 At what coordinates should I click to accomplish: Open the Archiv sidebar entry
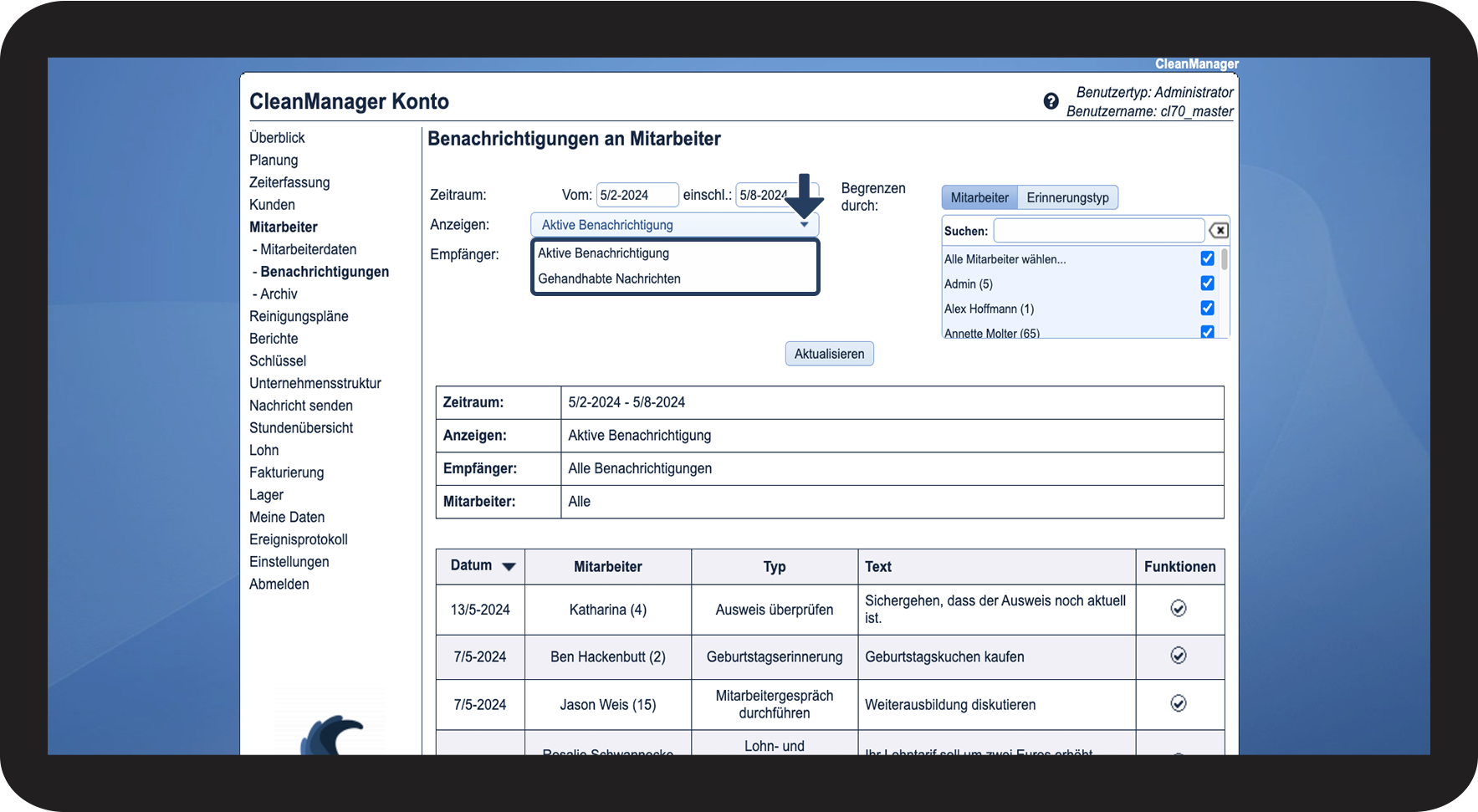279,294
